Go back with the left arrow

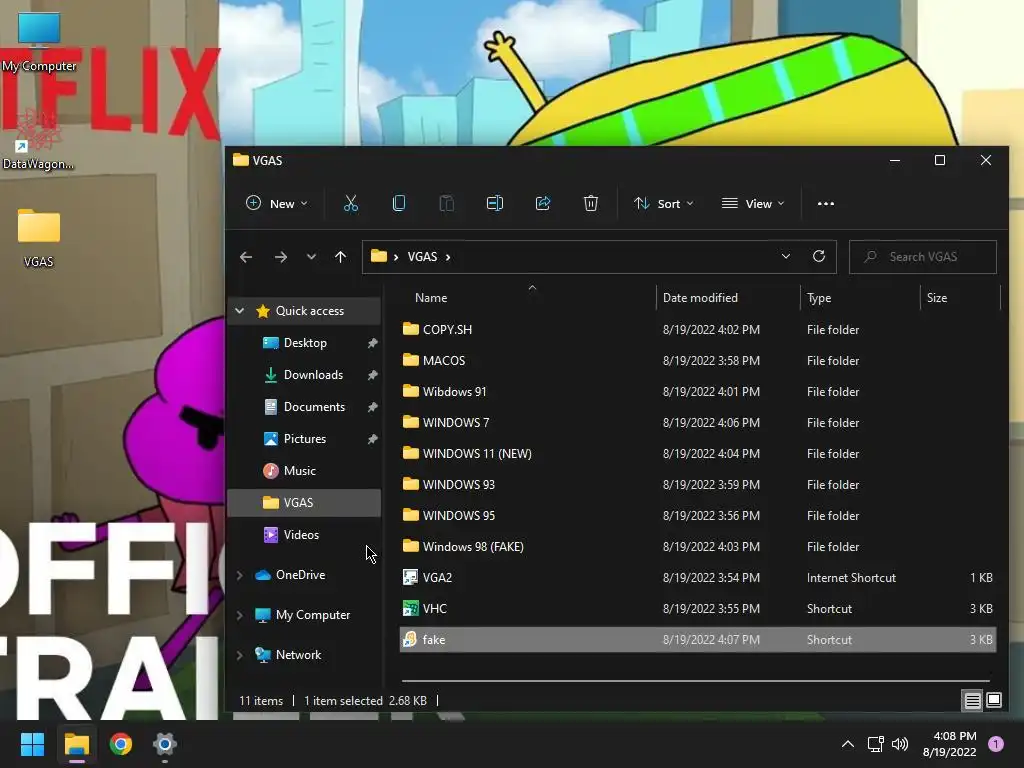pos(246,257)
